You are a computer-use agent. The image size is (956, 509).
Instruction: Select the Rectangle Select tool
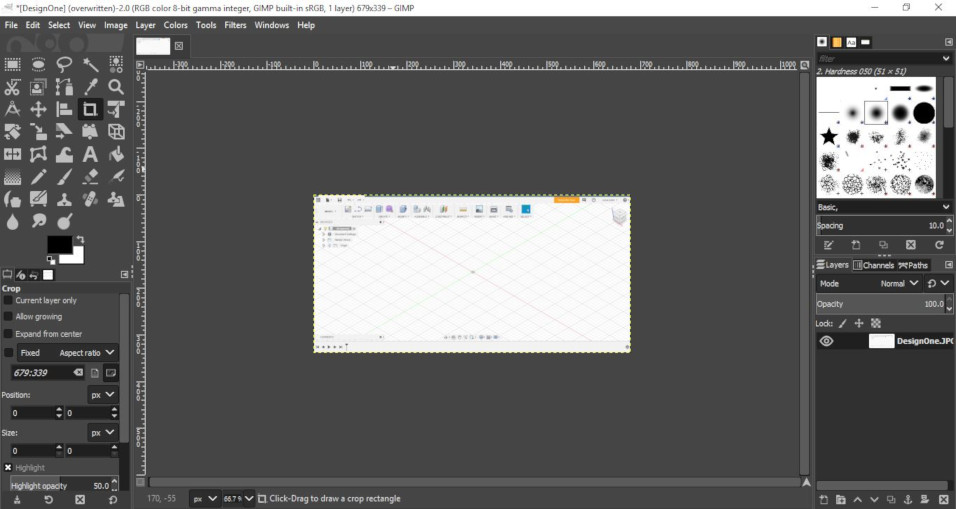12,64
